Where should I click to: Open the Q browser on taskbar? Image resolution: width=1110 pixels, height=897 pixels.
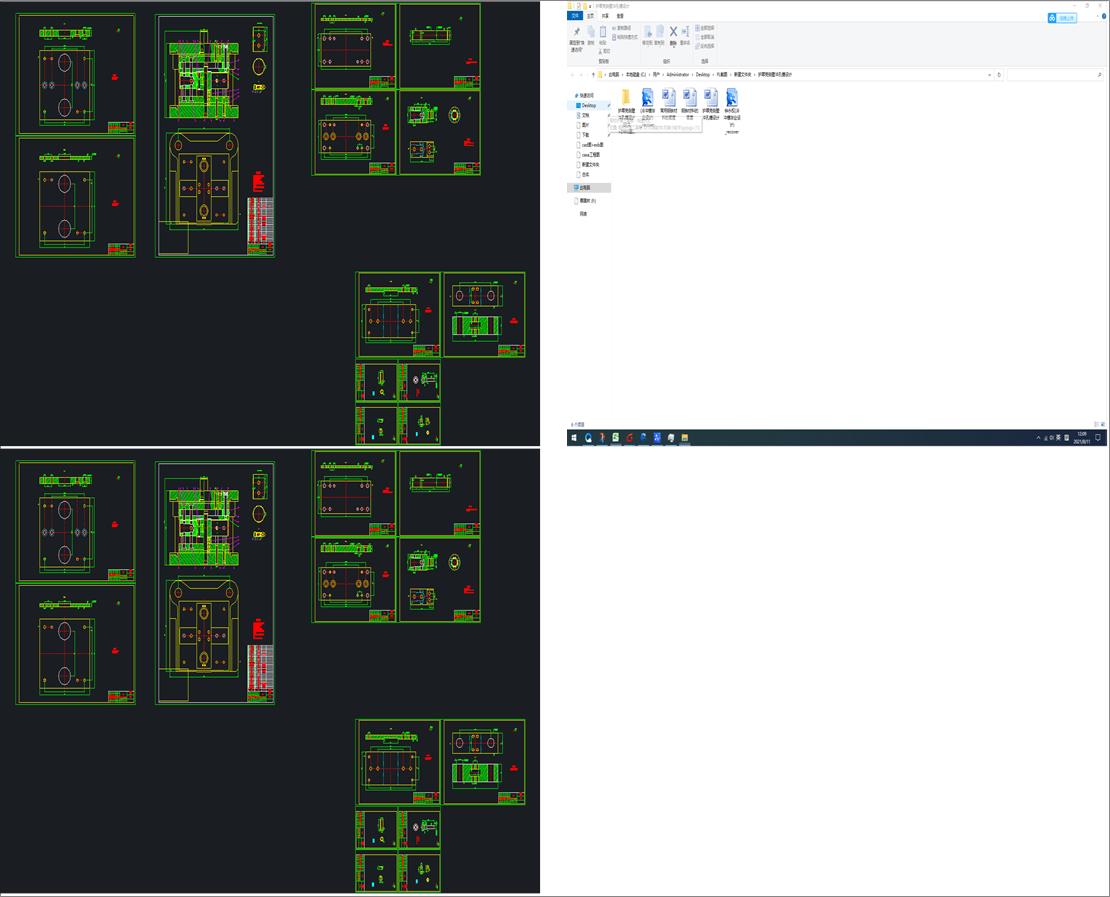[588, 438]
